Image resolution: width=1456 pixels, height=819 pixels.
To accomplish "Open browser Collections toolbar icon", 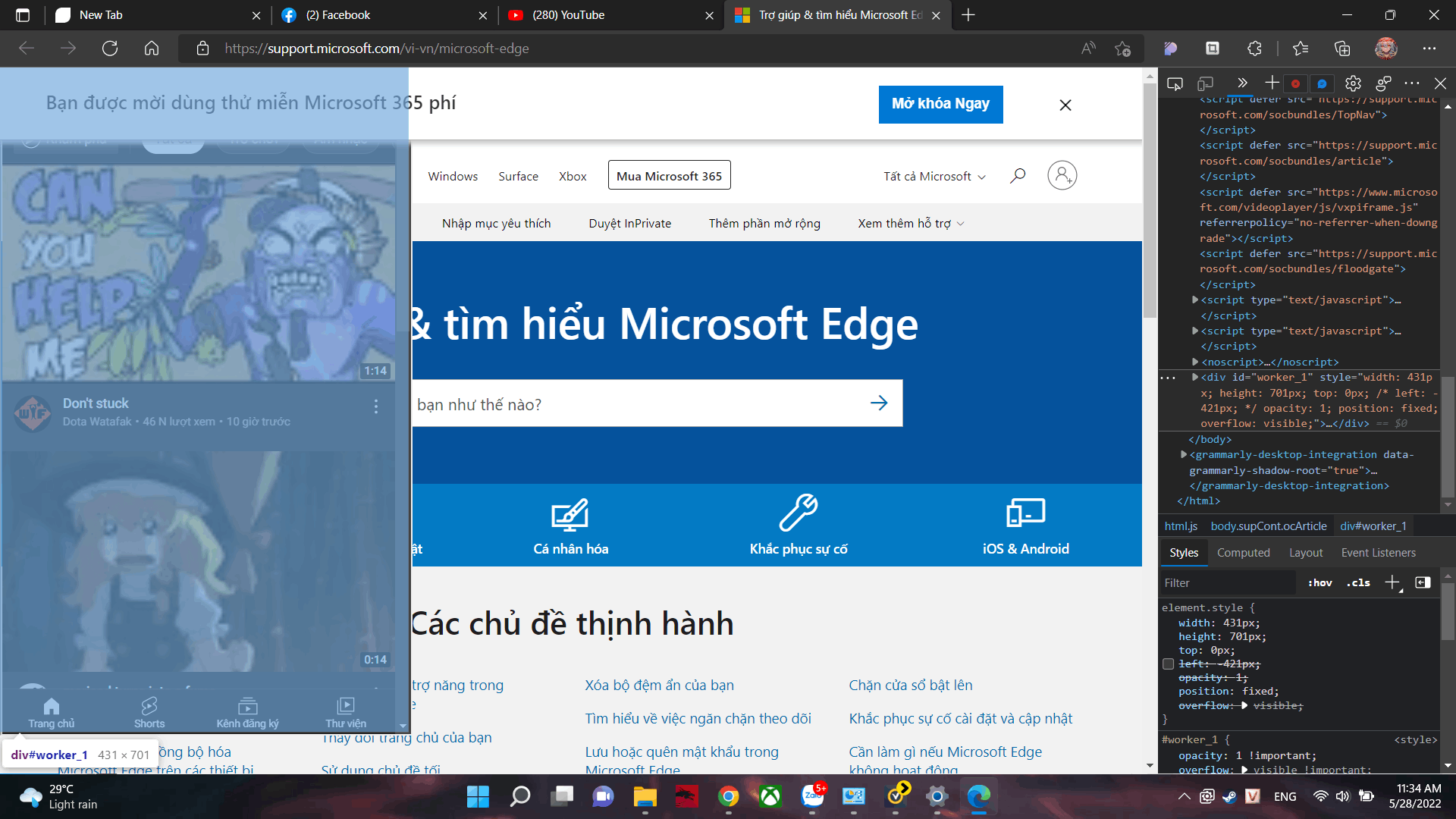I will [x=1342, y=49].
